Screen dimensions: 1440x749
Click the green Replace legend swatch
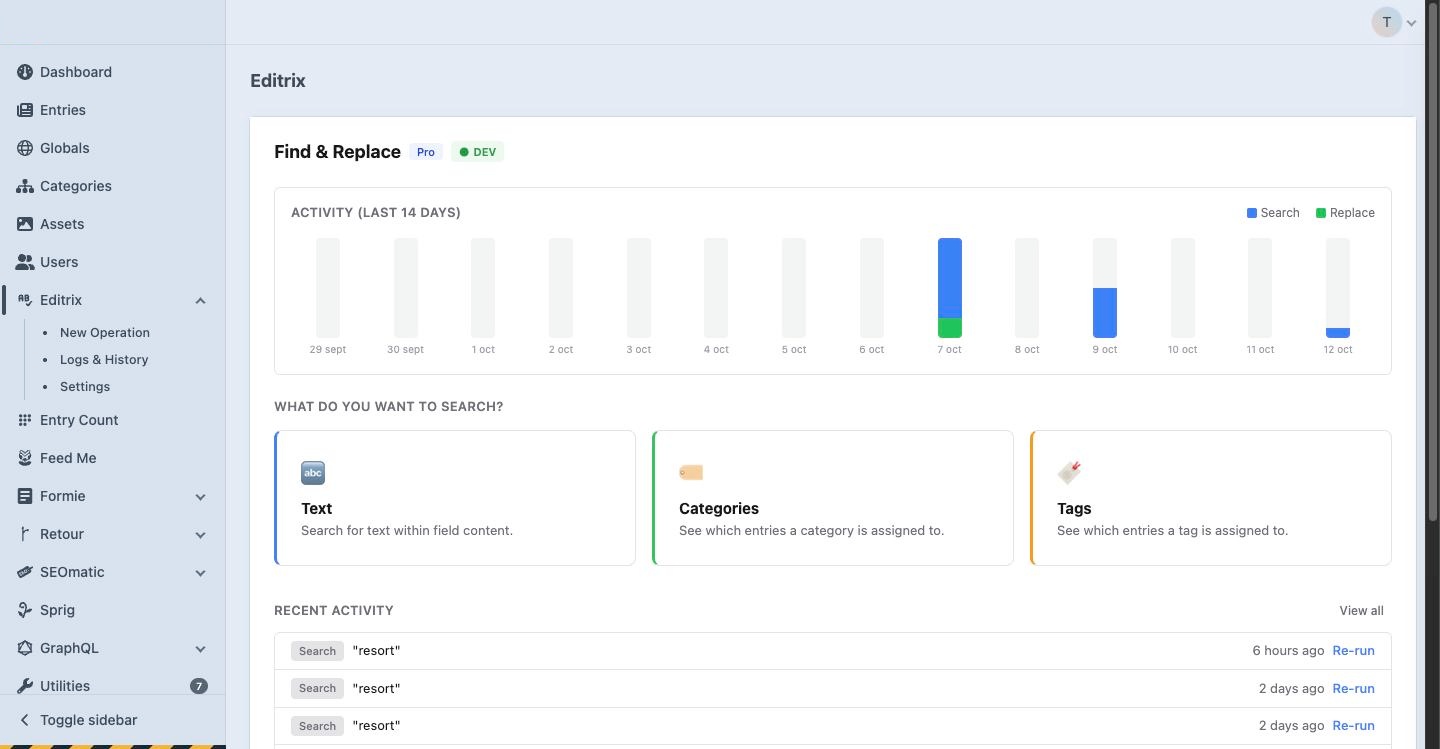[x=1321, y=213]
